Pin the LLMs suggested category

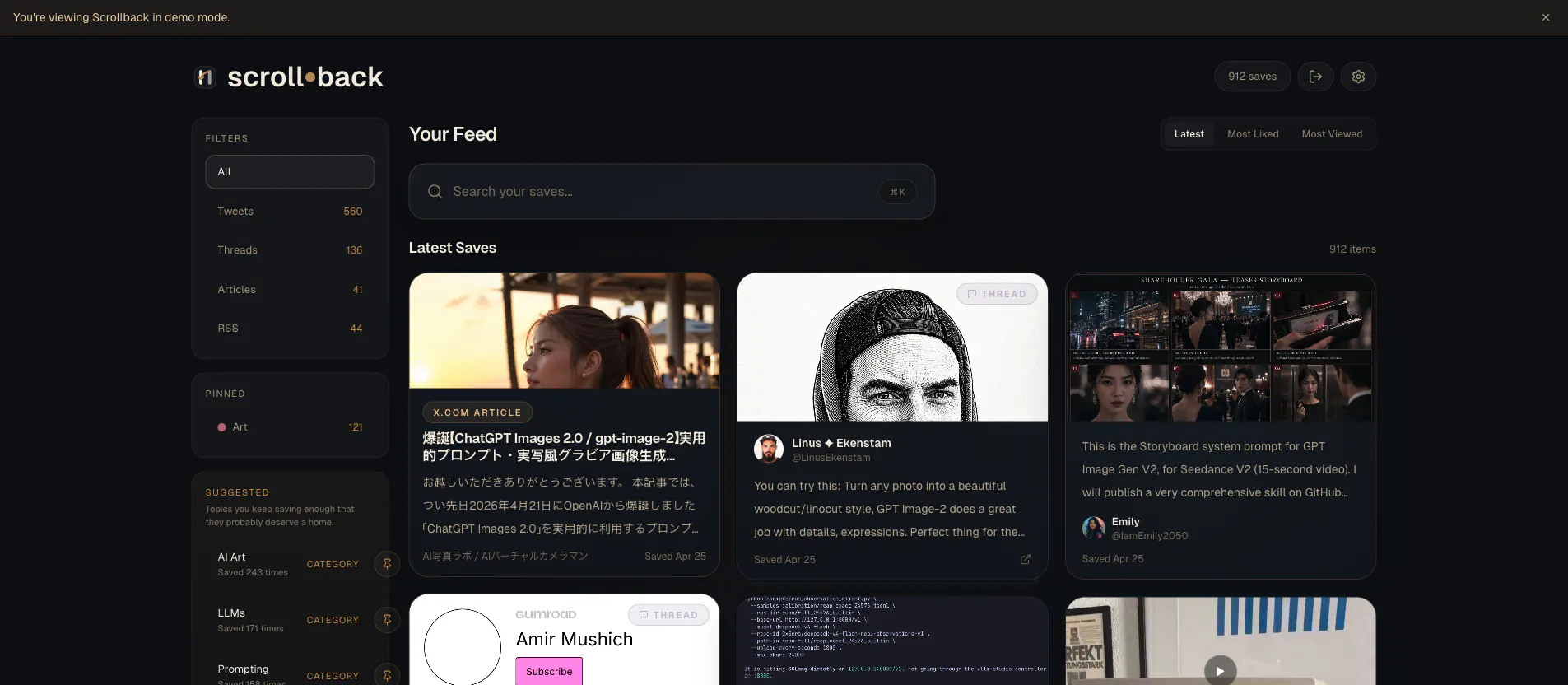[387, 620]
